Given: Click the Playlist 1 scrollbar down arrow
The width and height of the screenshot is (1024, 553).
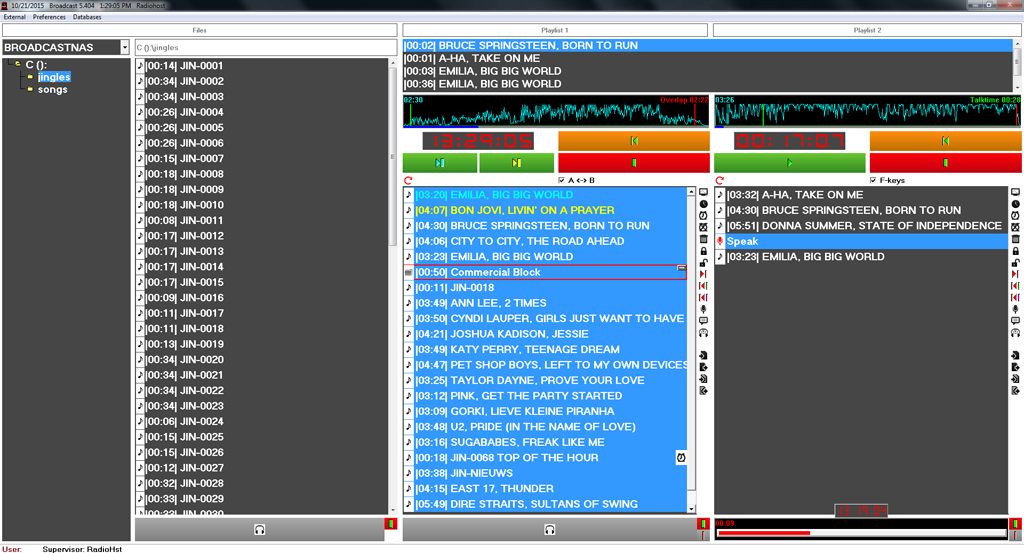Looking at the screenshot, I should pos(692,509).
